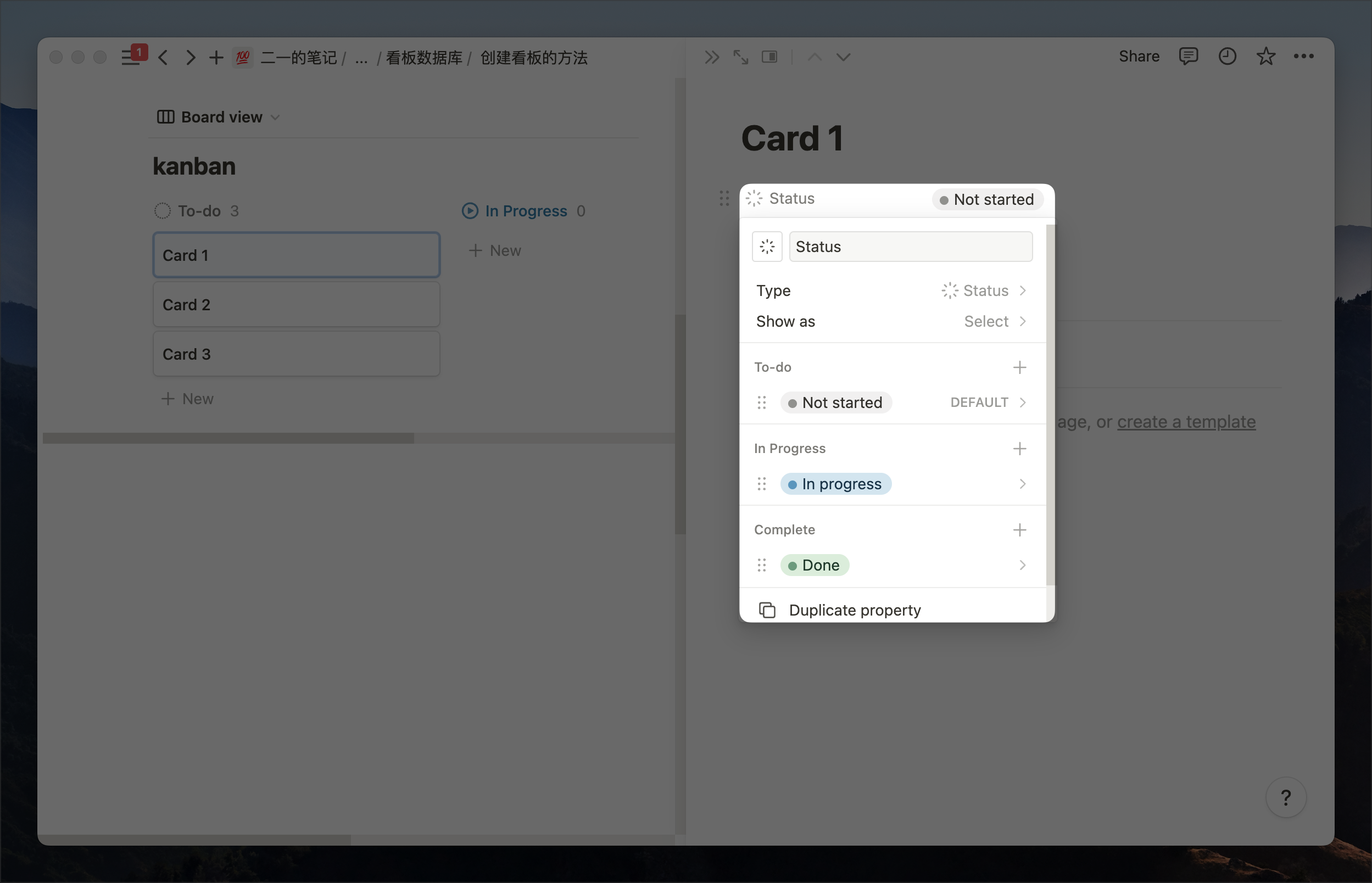The width and height of the screenshot is (1372, 883).
Task: Add a new page with plus icon
Action: click(x=216, y=57)
